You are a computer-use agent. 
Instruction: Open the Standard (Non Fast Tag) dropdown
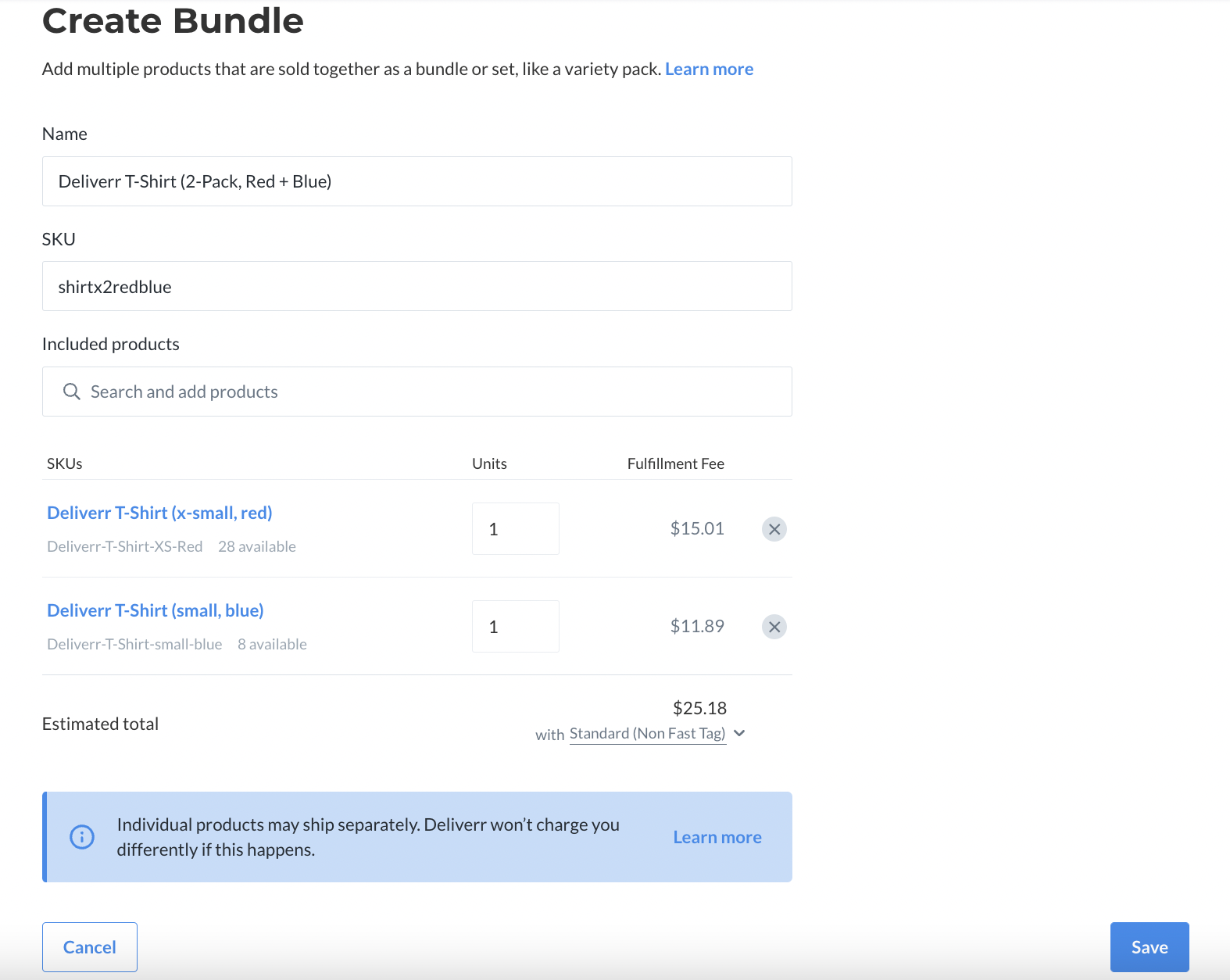coord(648,734)
